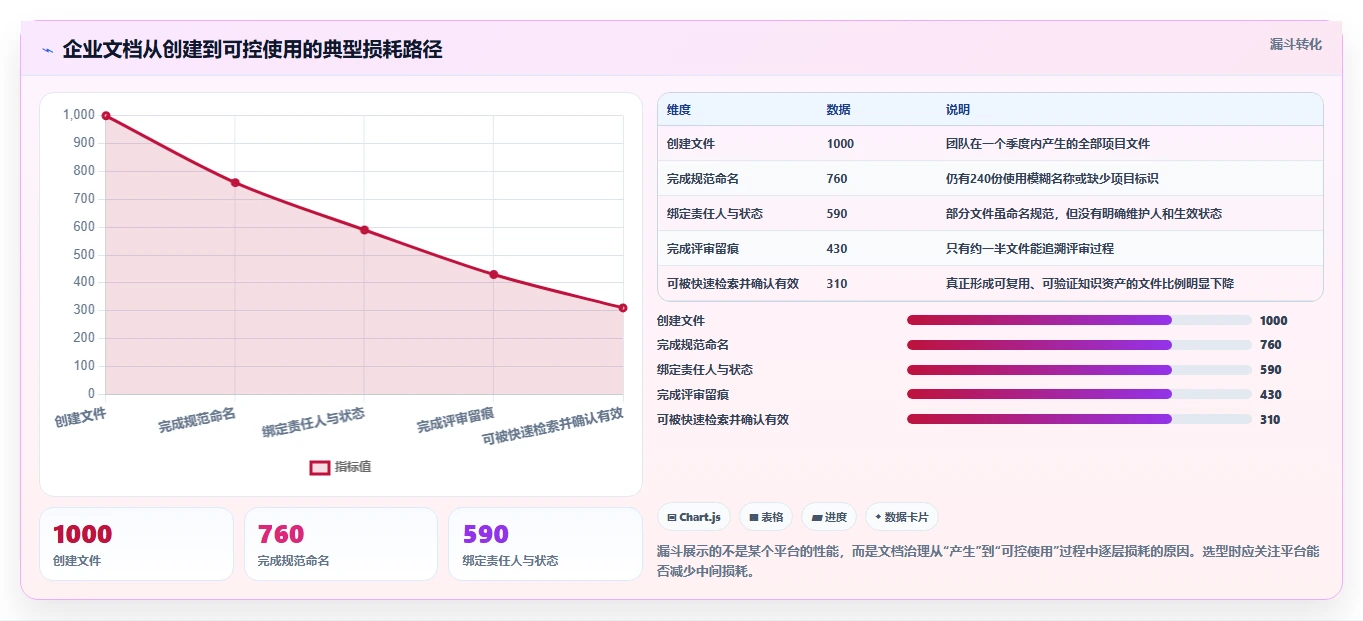The image size is (1363, 621).
Task: Click the 漏斗转化 tag in the header
Action: (x=1296, y=44)
